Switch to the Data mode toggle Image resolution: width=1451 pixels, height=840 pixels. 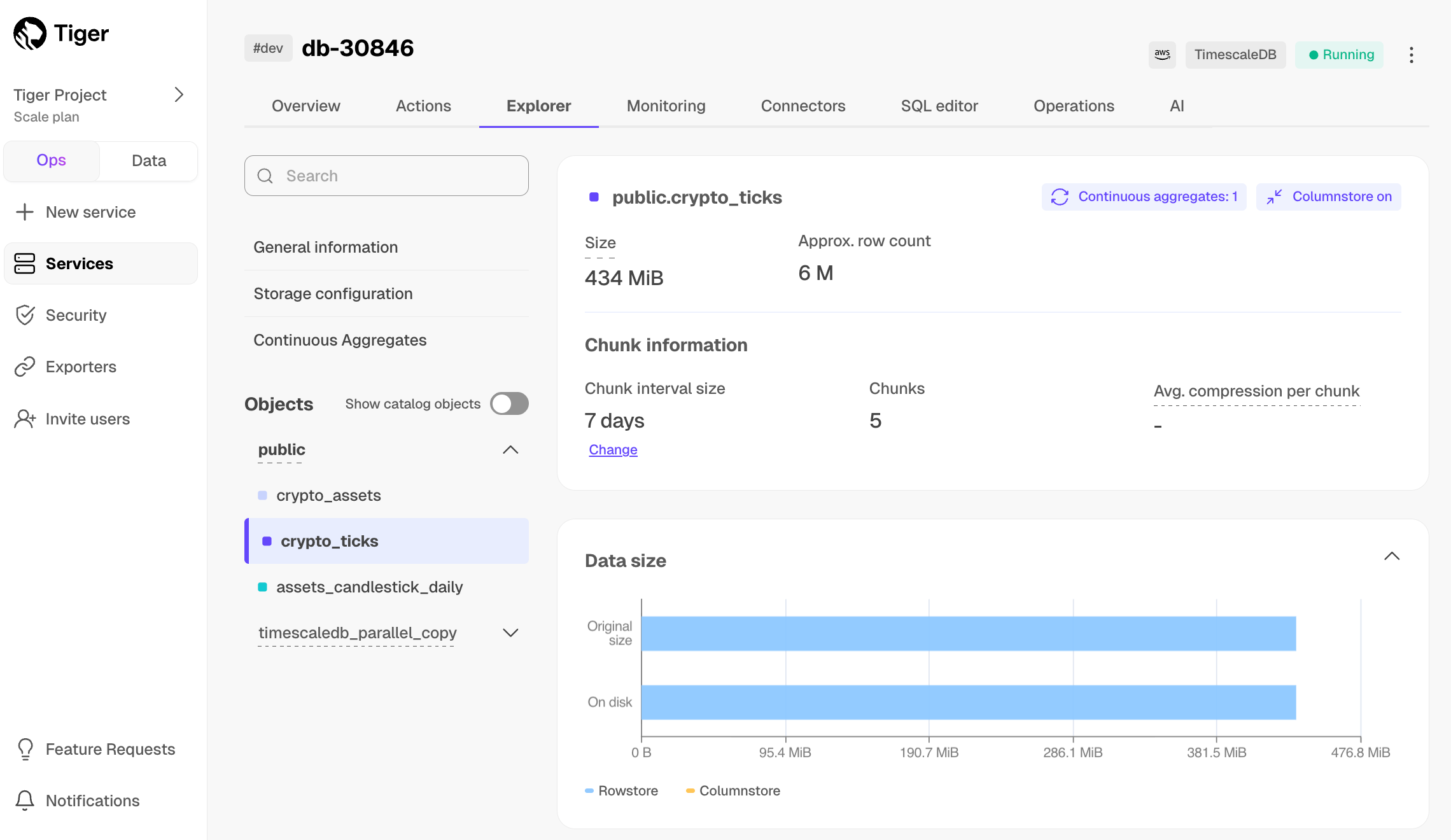(x=149, y=160)
